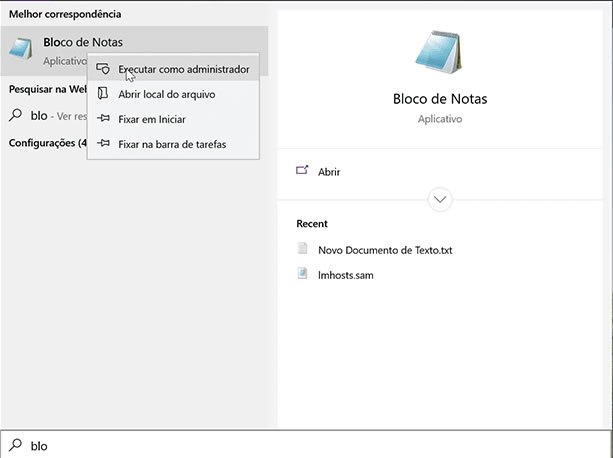This screenshot has height=458, width=613.
Task: Click the magnifier icon in the search box
Action: click(x=16, y=444)
